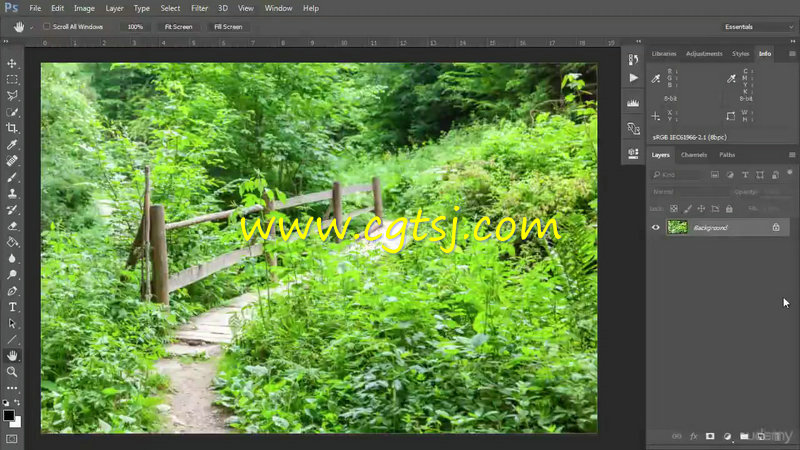Viewport: 800px width, 450px height.
Task: Select the Clone Stamp tool
Action: (12, 193)
